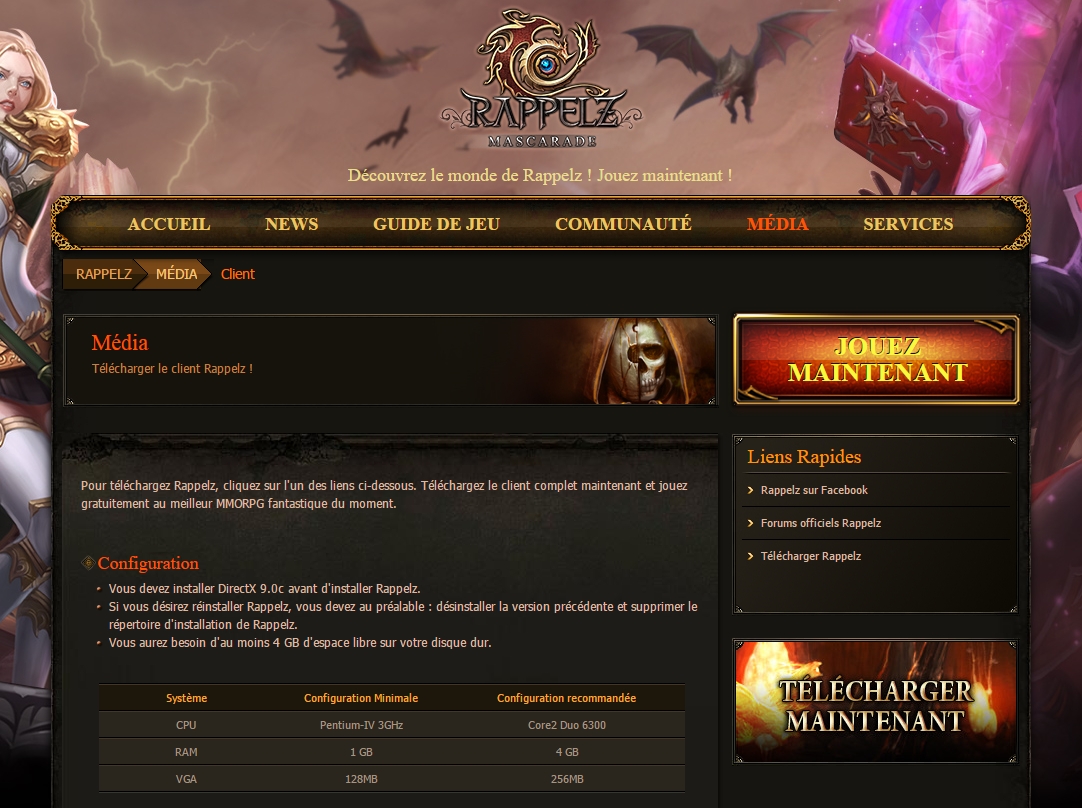Click the JOUEZ MAINTENANT button
1082x808 pixels.
pyautogui.click(x=876, y=359)
